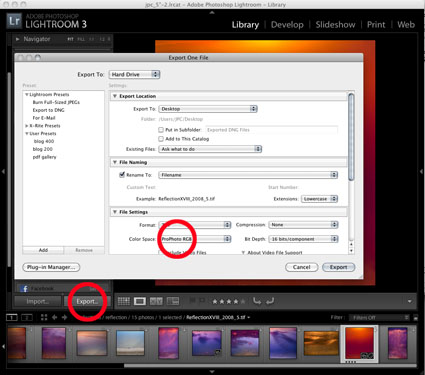Select the golden orange filmstrip thumbnail
The width and height of the screenshot is (425, 375).
[321, 343]
